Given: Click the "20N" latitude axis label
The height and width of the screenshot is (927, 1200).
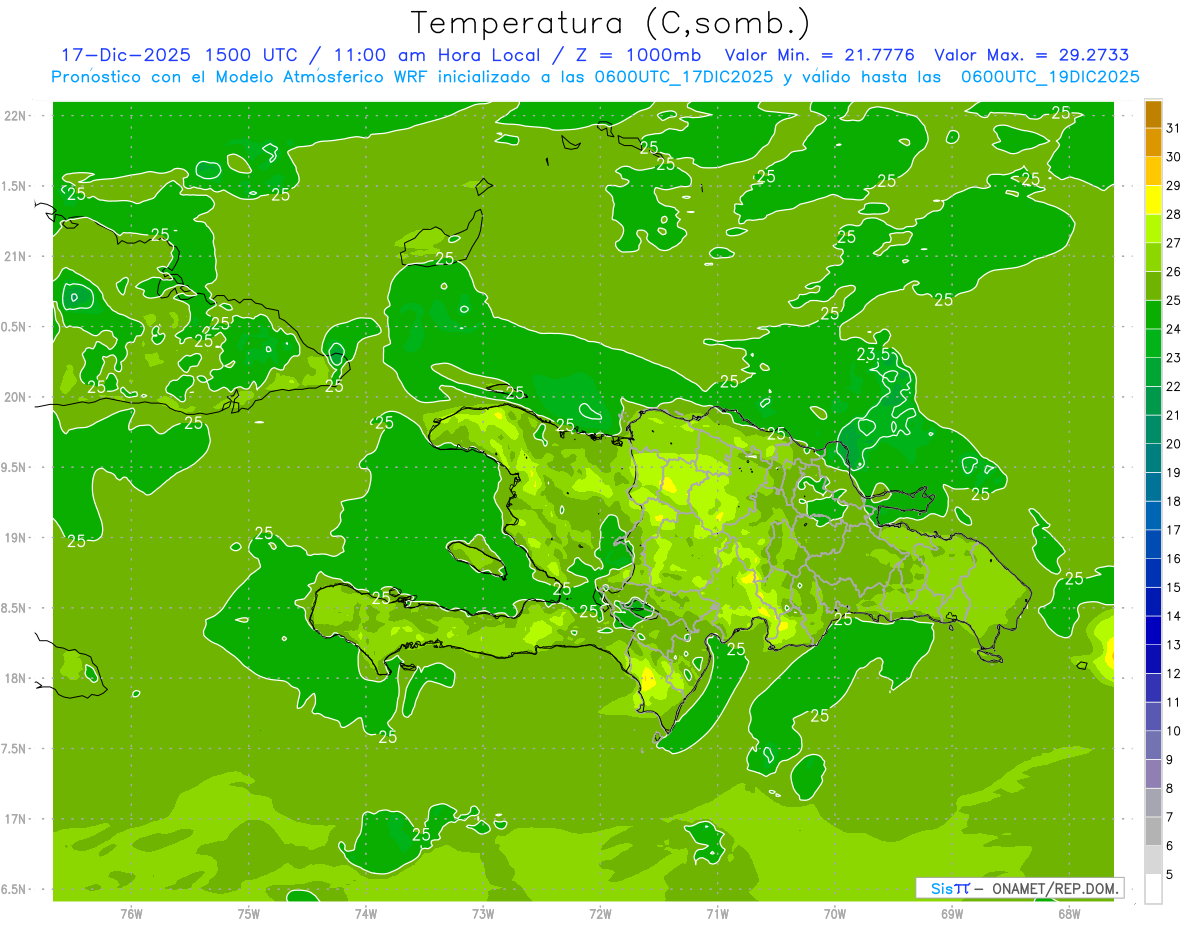Looking at the screenshot, I should click(16, 397).
